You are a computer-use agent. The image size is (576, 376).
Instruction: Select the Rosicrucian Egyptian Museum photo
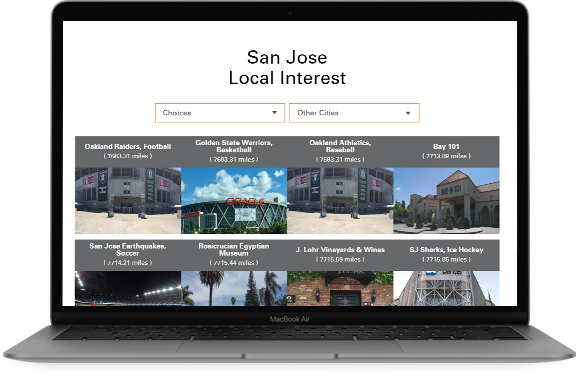pyautogui.click(x=234, y=288)
